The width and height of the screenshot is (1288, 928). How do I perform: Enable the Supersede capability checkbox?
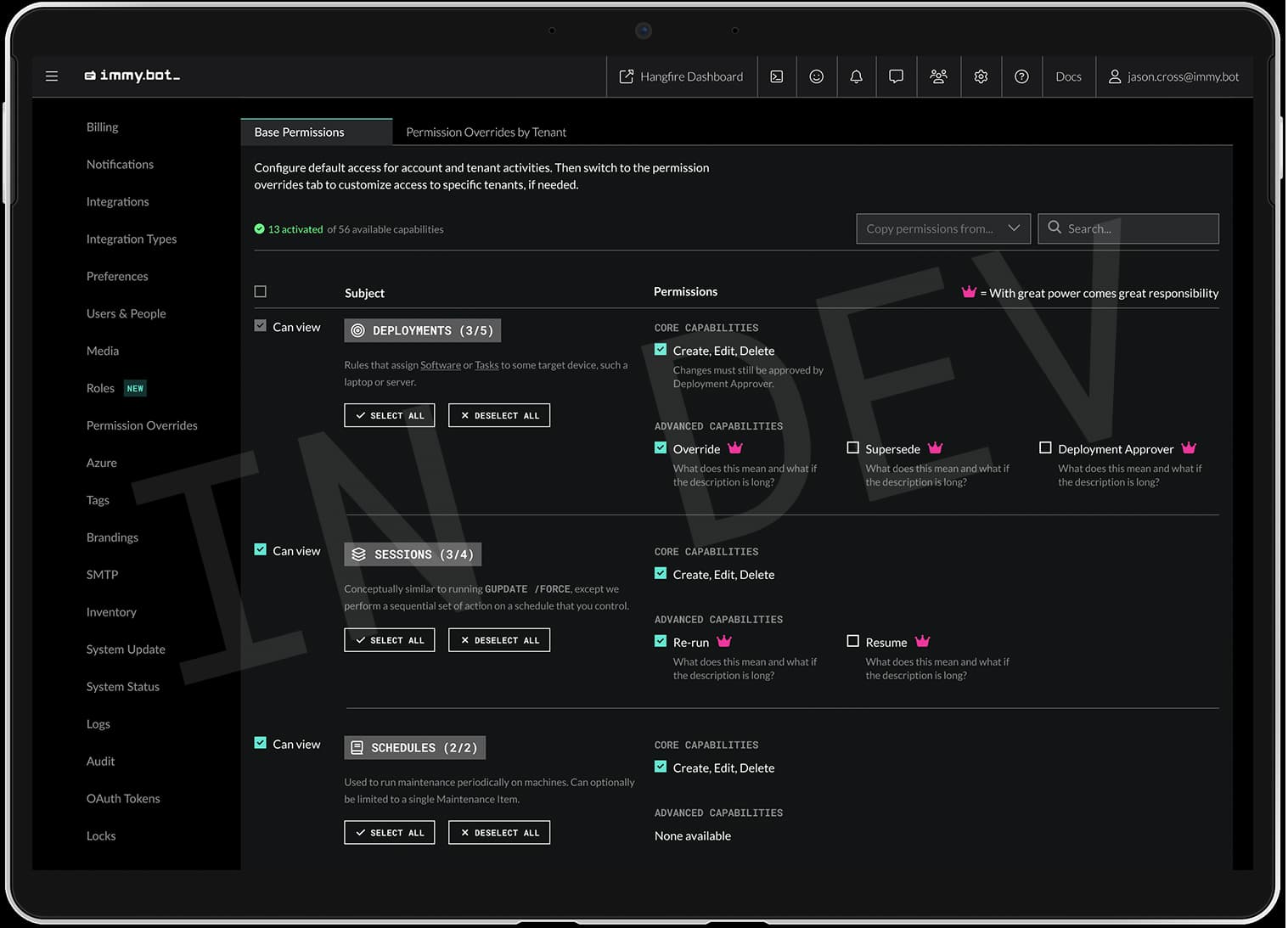[852, 447]
